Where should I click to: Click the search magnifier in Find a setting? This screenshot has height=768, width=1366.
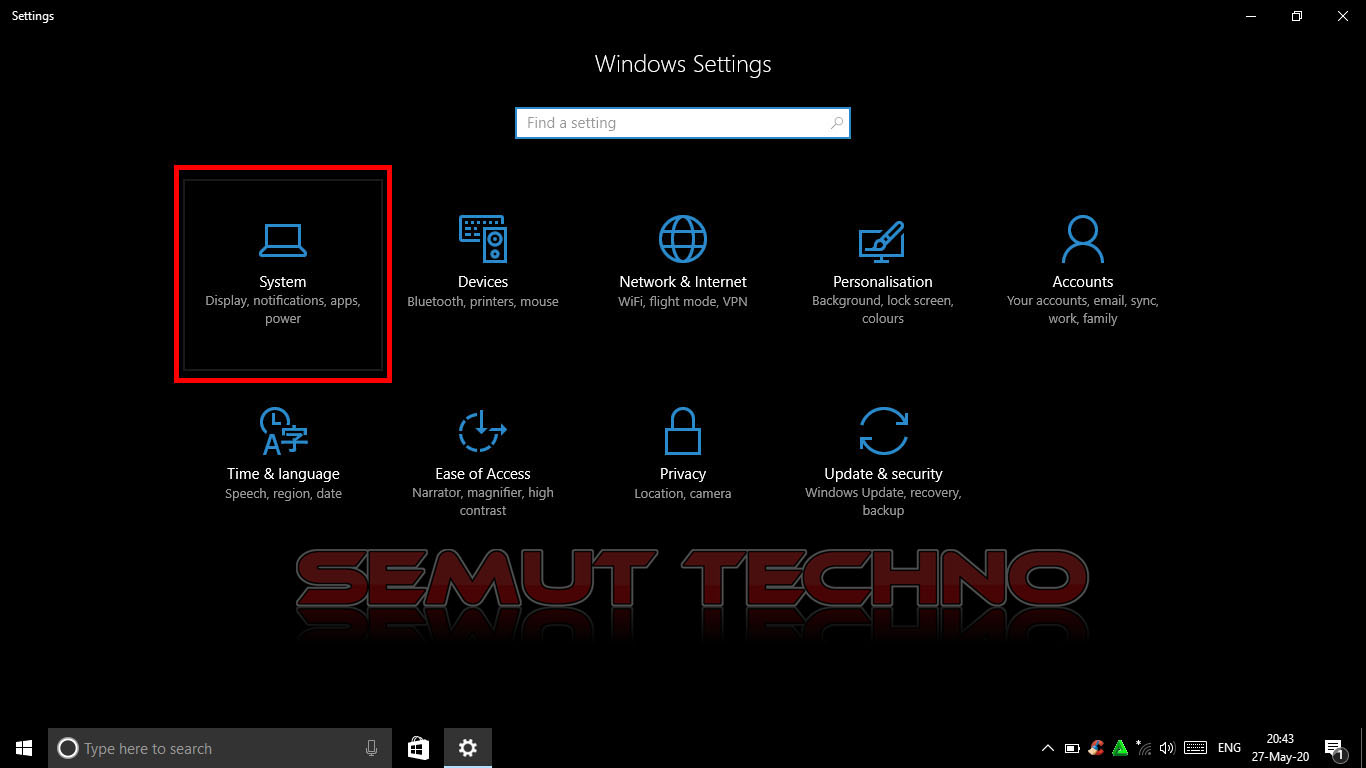click(837, 123)
